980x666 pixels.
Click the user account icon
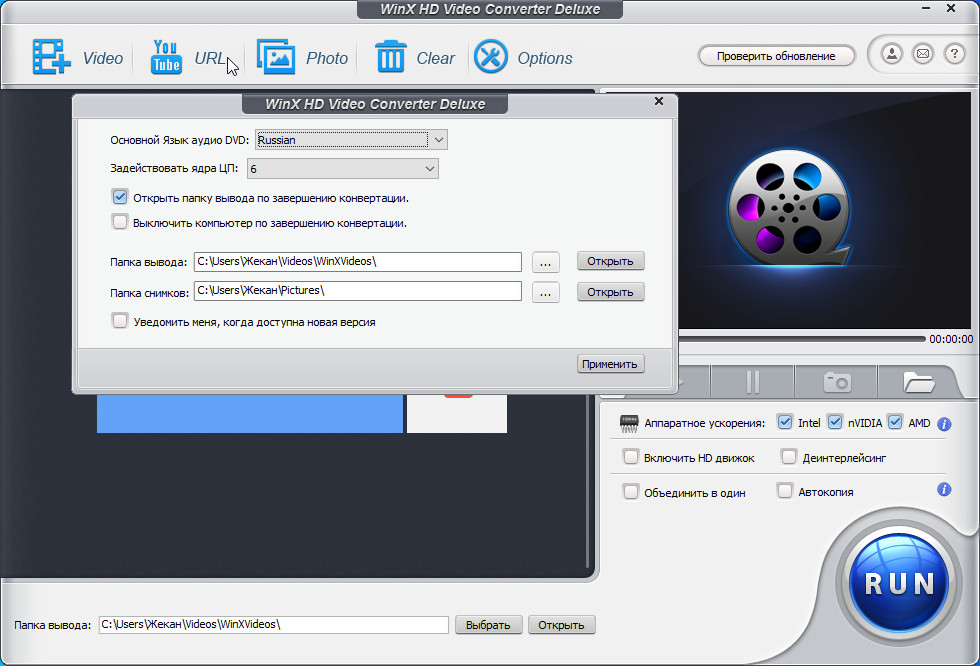pyautogui.click(x=892, y=54)
